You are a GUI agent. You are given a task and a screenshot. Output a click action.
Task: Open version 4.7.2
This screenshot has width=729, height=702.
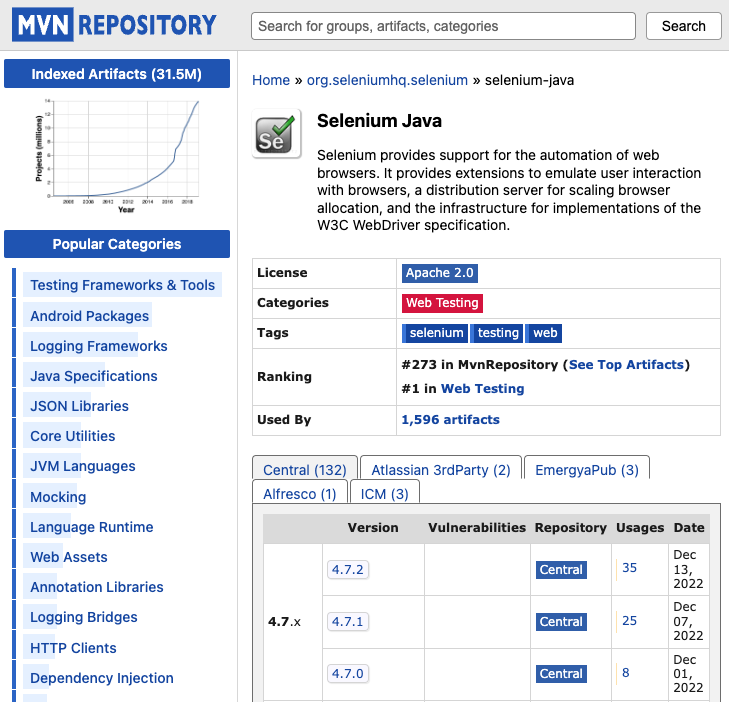point(348,570)
